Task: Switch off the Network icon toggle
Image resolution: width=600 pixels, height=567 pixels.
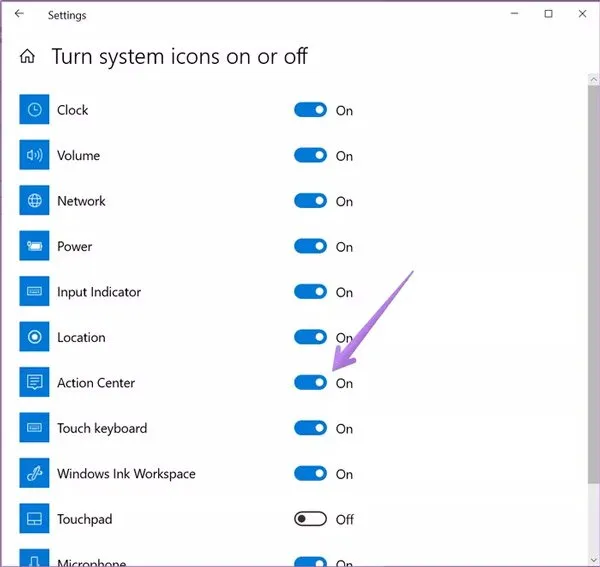Action: [311, 201]
